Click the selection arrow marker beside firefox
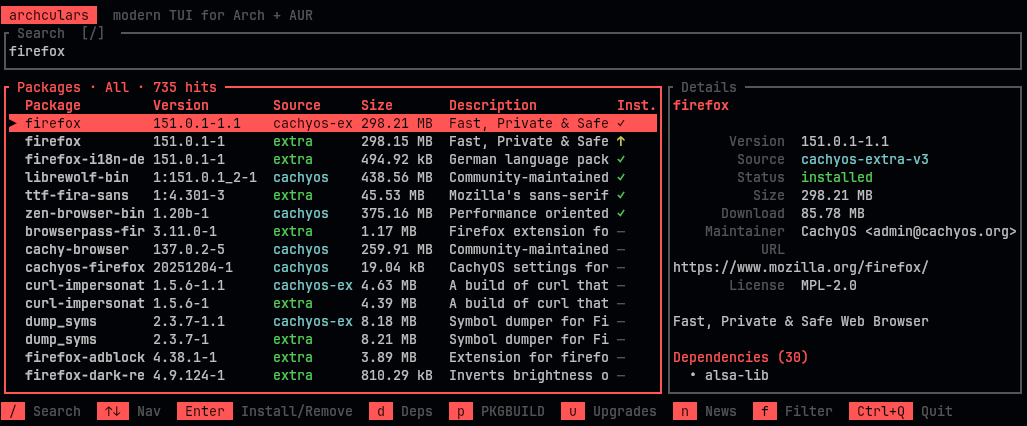The height and width of the screenshot is (426, 1027). click(13, 123)
